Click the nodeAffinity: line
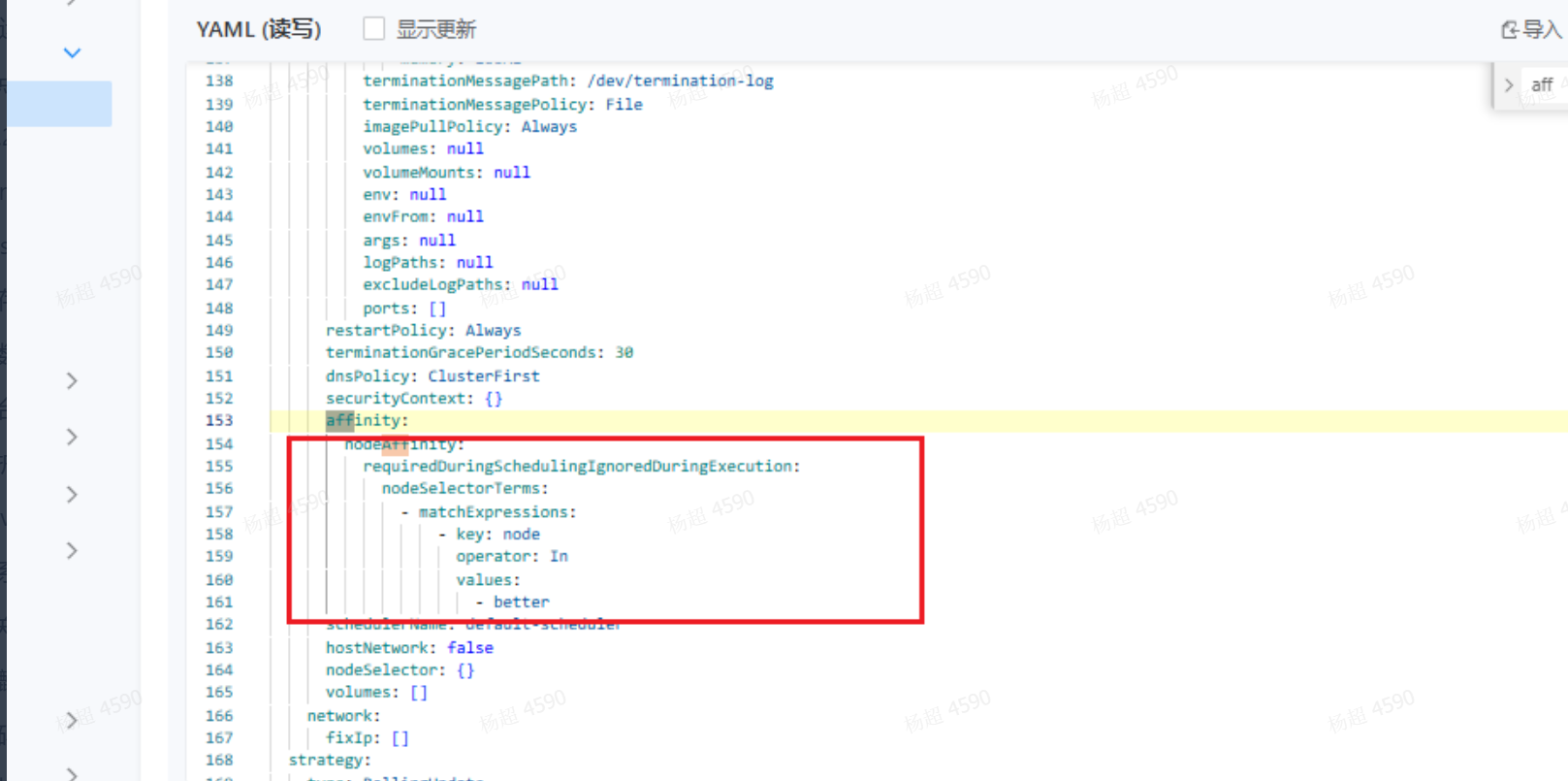The image size is (1568, 781). tap(404, 444)
